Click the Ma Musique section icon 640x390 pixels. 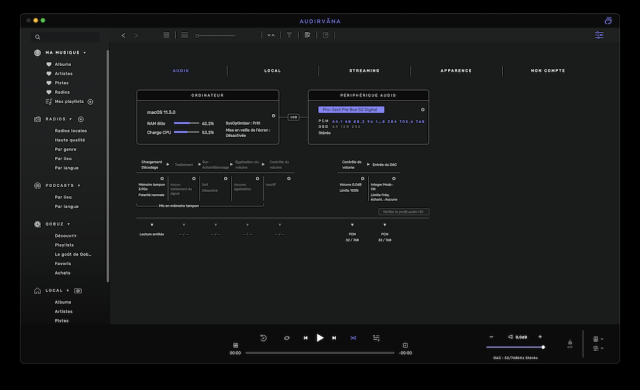point(38,53)
